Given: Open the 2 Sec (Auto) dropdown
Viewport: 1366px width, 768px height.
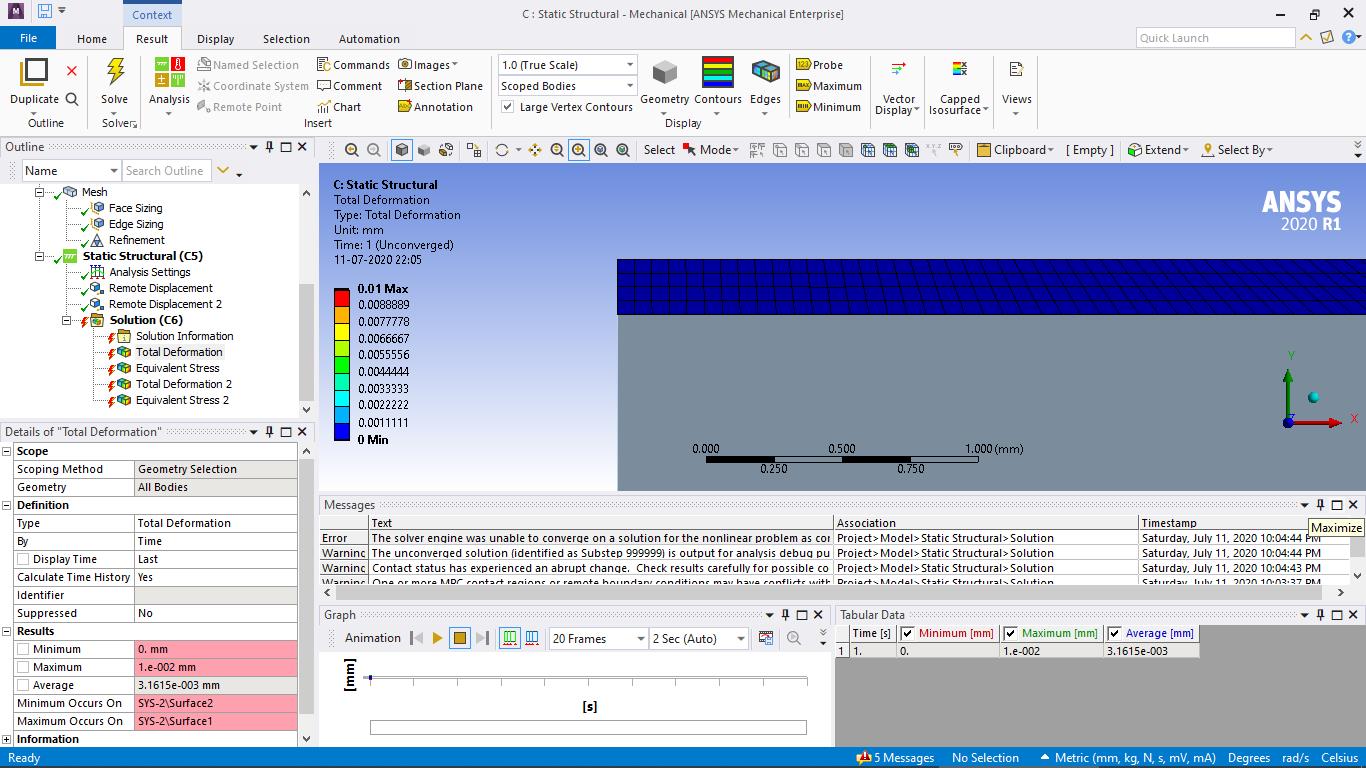Looking at the screenshot, I should tap(698, 638).
